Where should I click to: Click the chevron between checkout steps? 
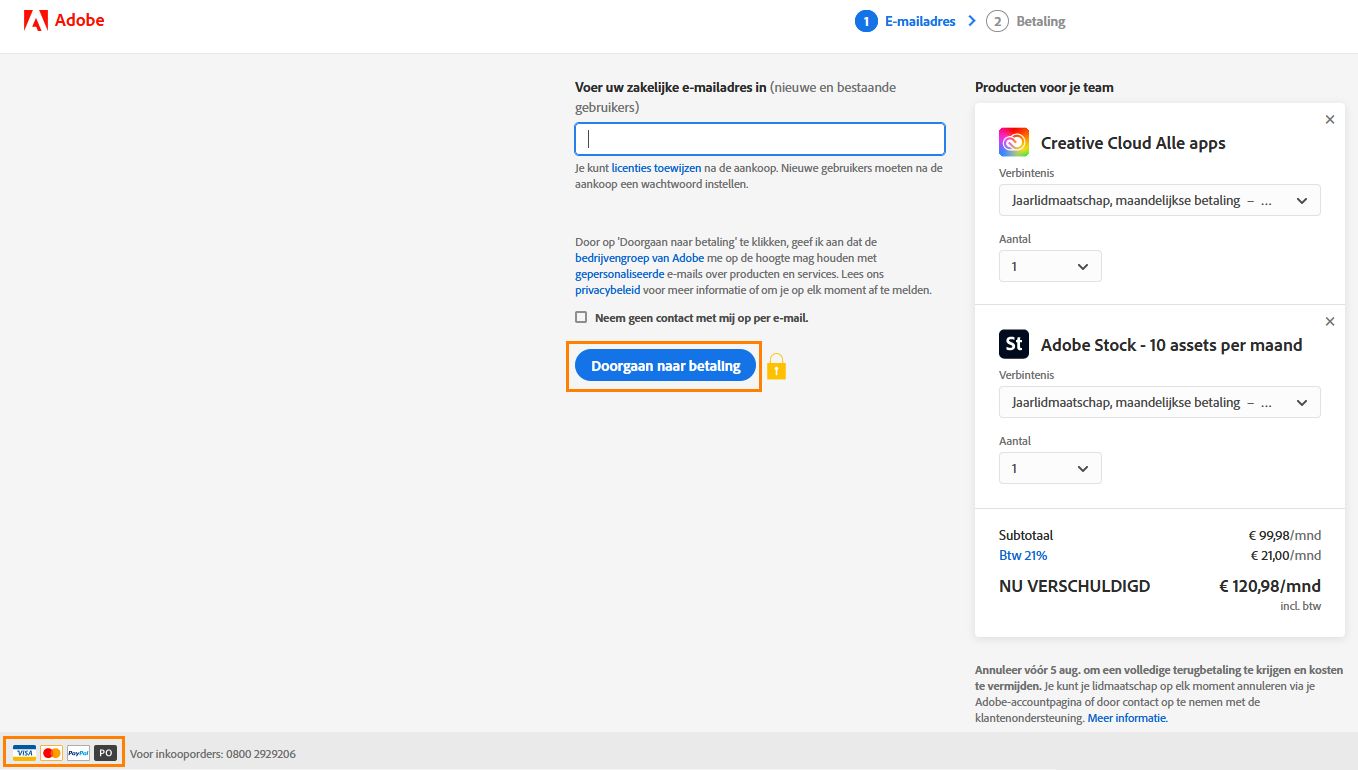click(x=971, y=21)
